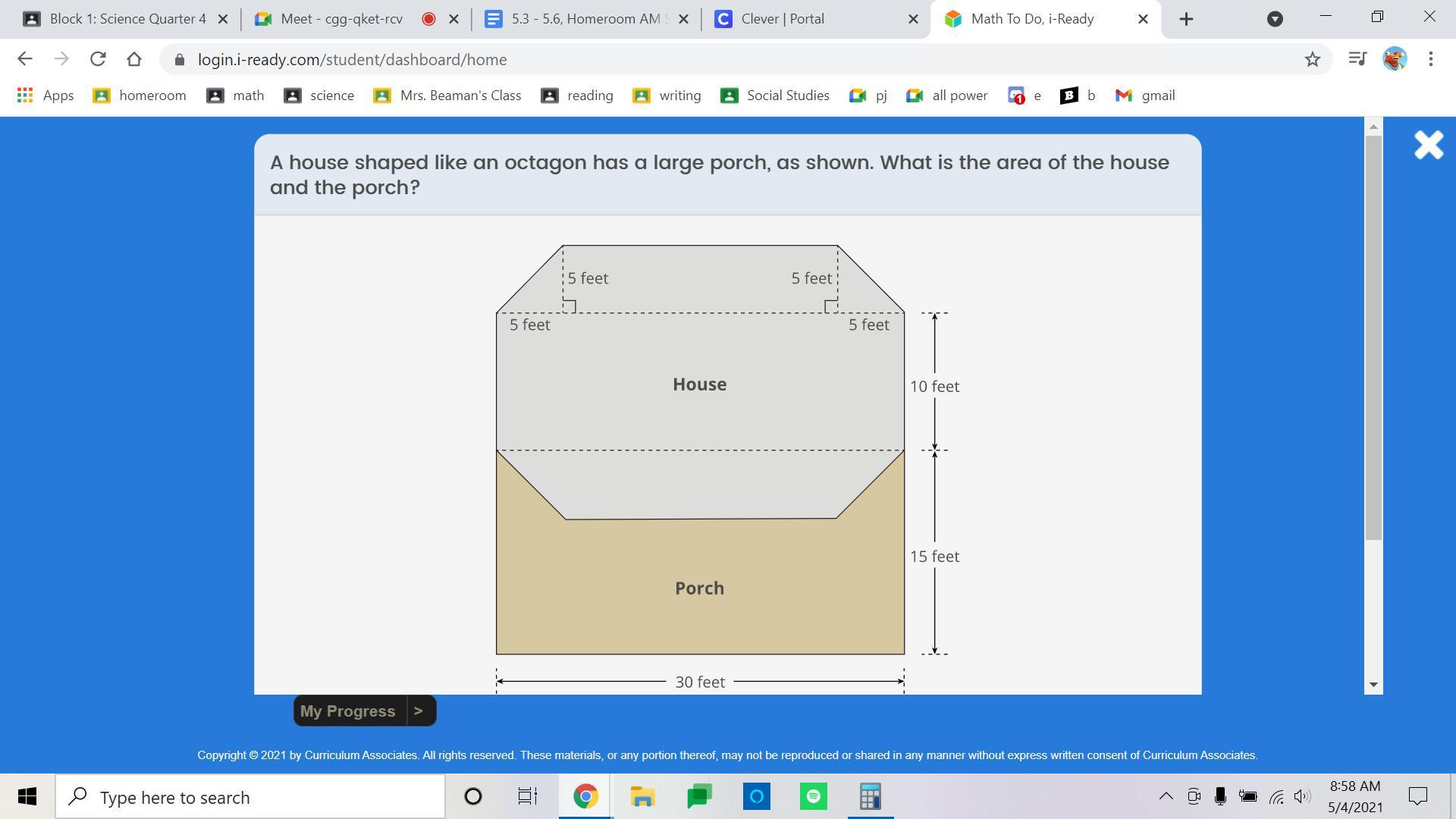
Task: Expand the My Progress panel
Action: 364,711
